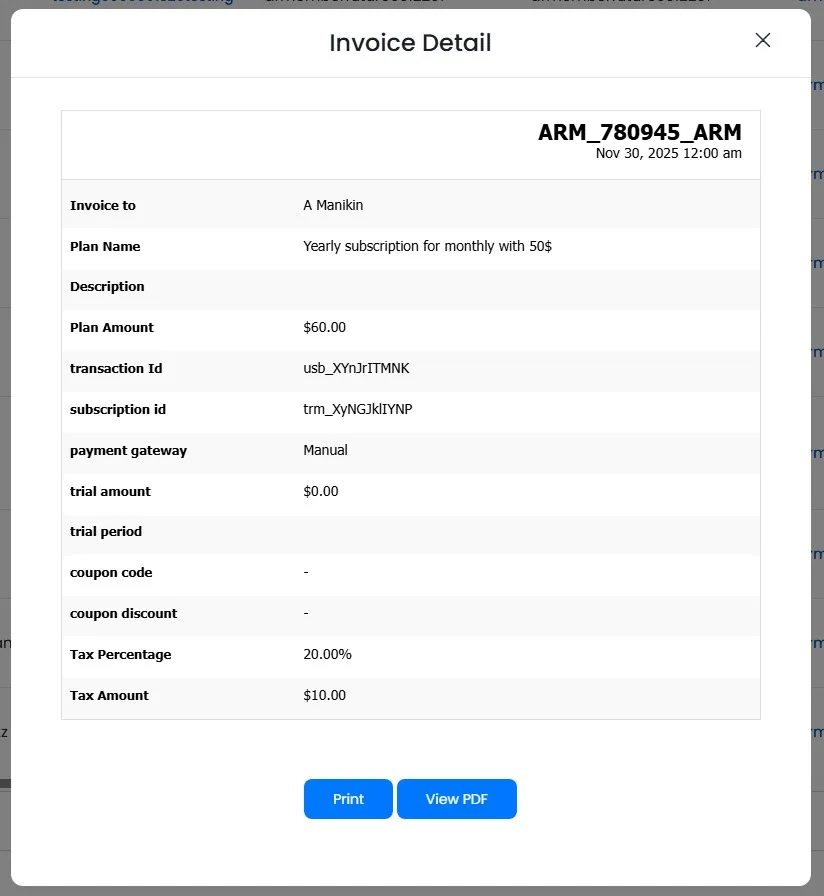Click the trial amount value $0.00
Screen dimensions: 824x896
(322, 491)
